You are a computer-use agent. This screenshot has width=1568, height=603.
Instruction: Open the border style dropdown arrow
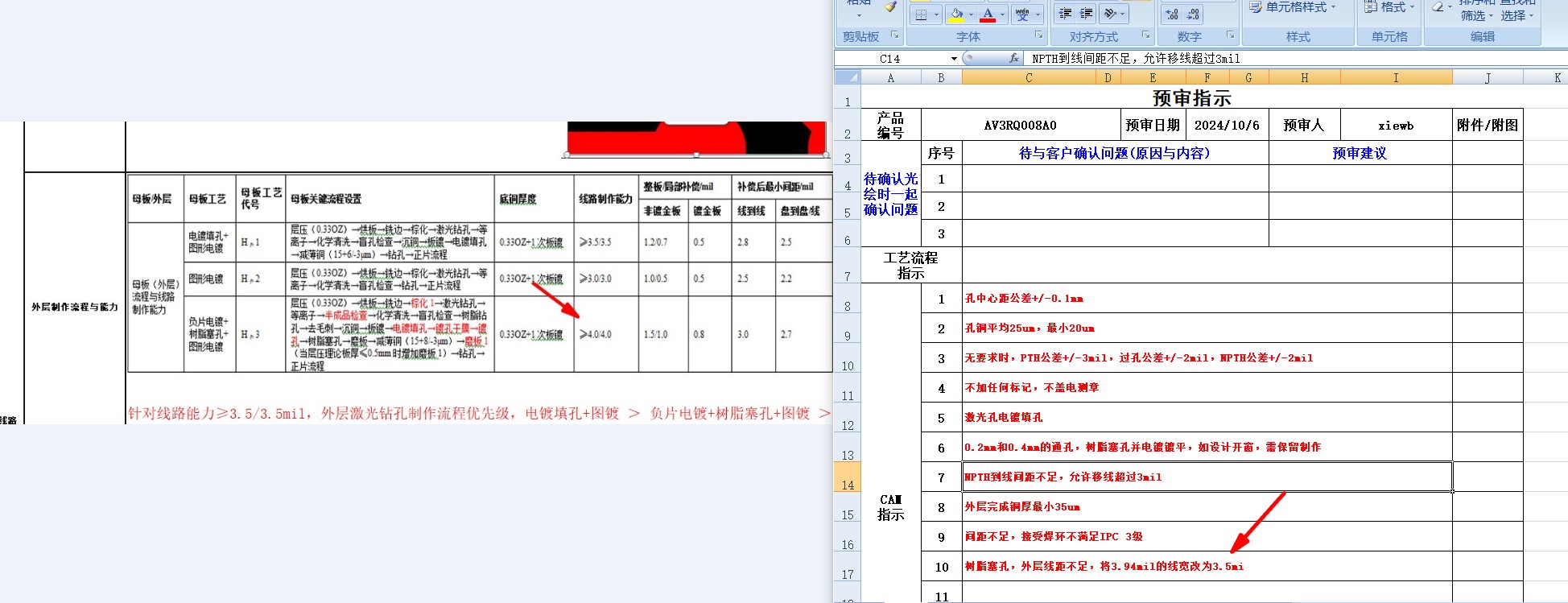[936, 14]
